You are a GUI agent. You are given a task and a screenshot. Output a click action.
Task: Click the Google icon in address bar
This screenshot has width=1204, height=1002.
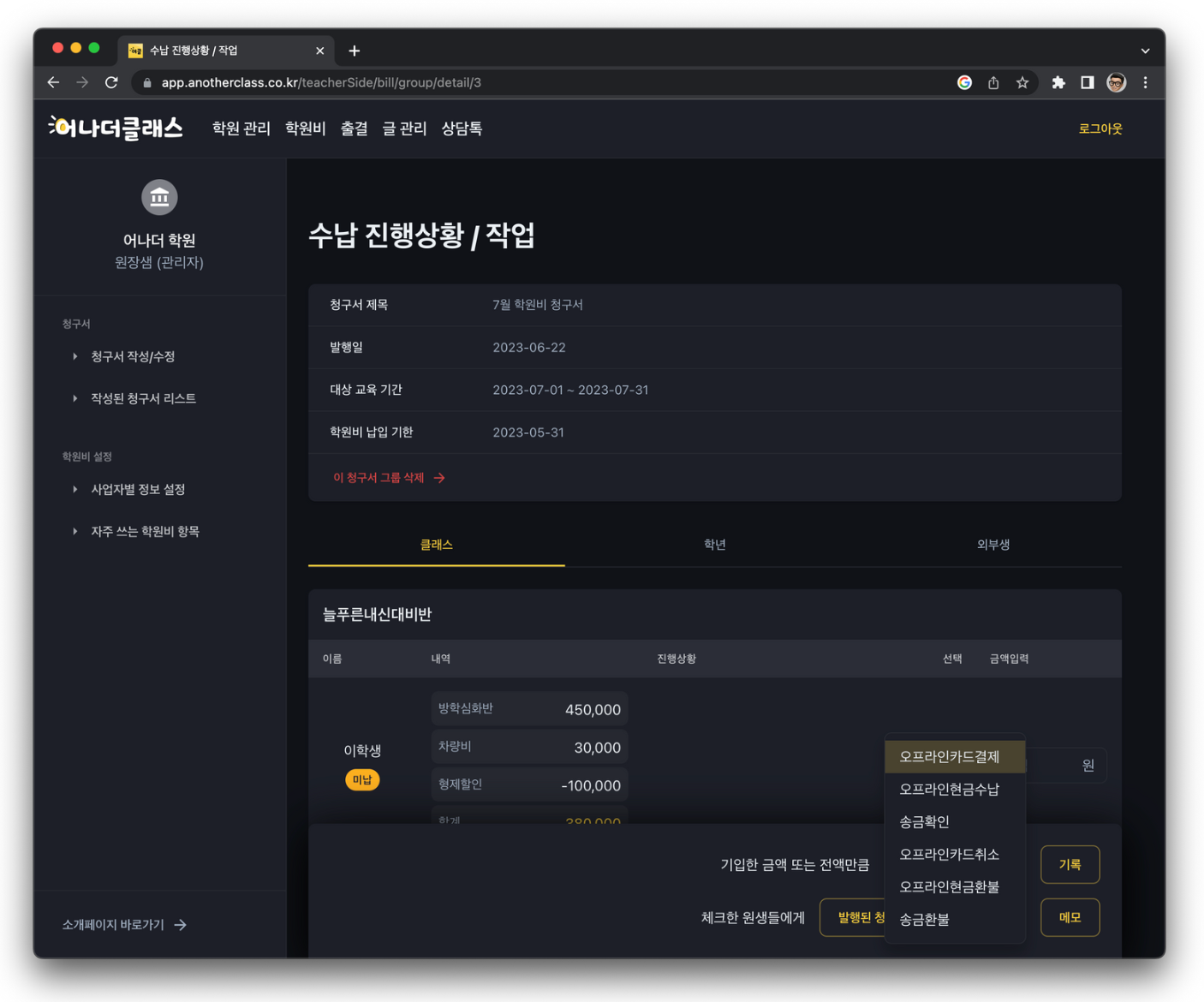[x=964, y=82]
